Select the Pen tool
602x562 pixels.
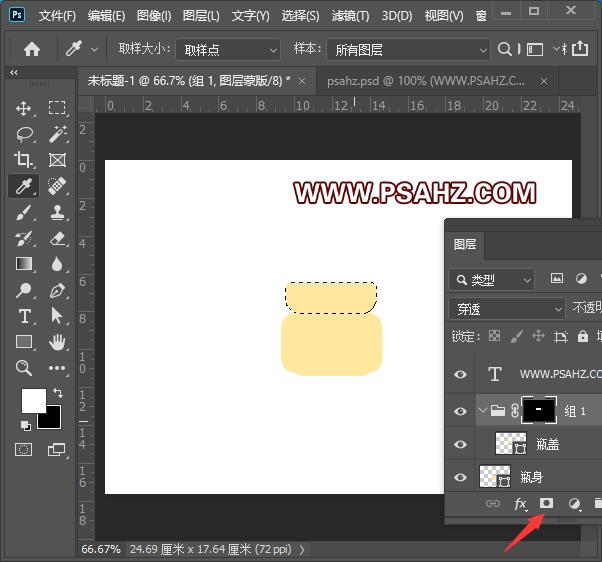click(x=58, y=291)
